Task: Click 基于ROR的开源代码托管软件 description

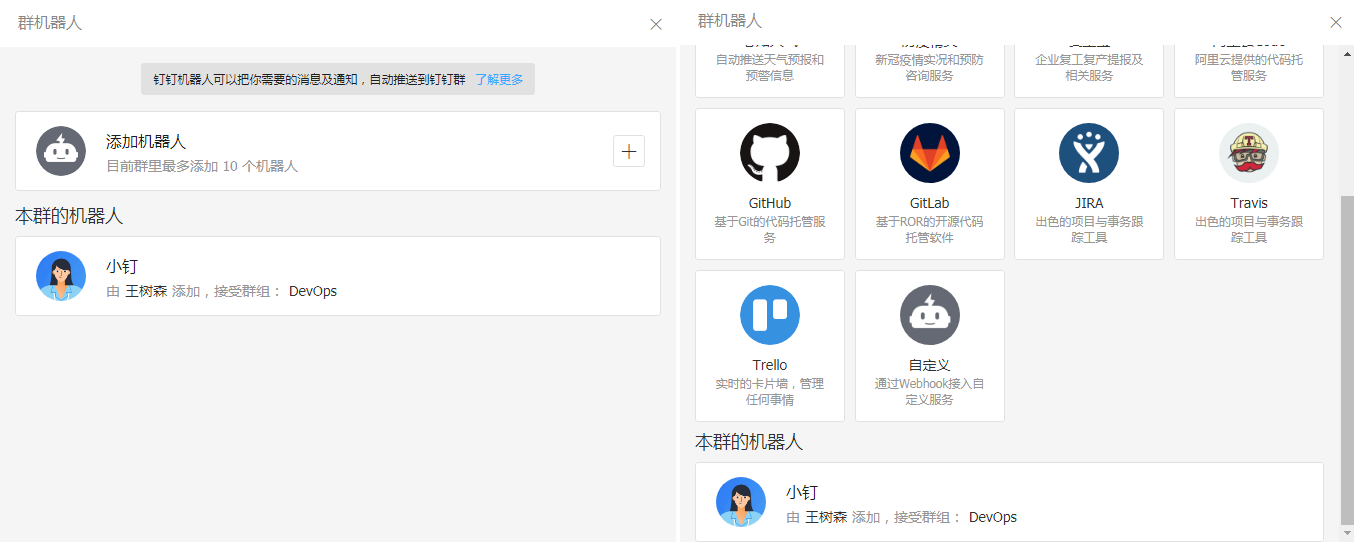Action: coord(930,229)
